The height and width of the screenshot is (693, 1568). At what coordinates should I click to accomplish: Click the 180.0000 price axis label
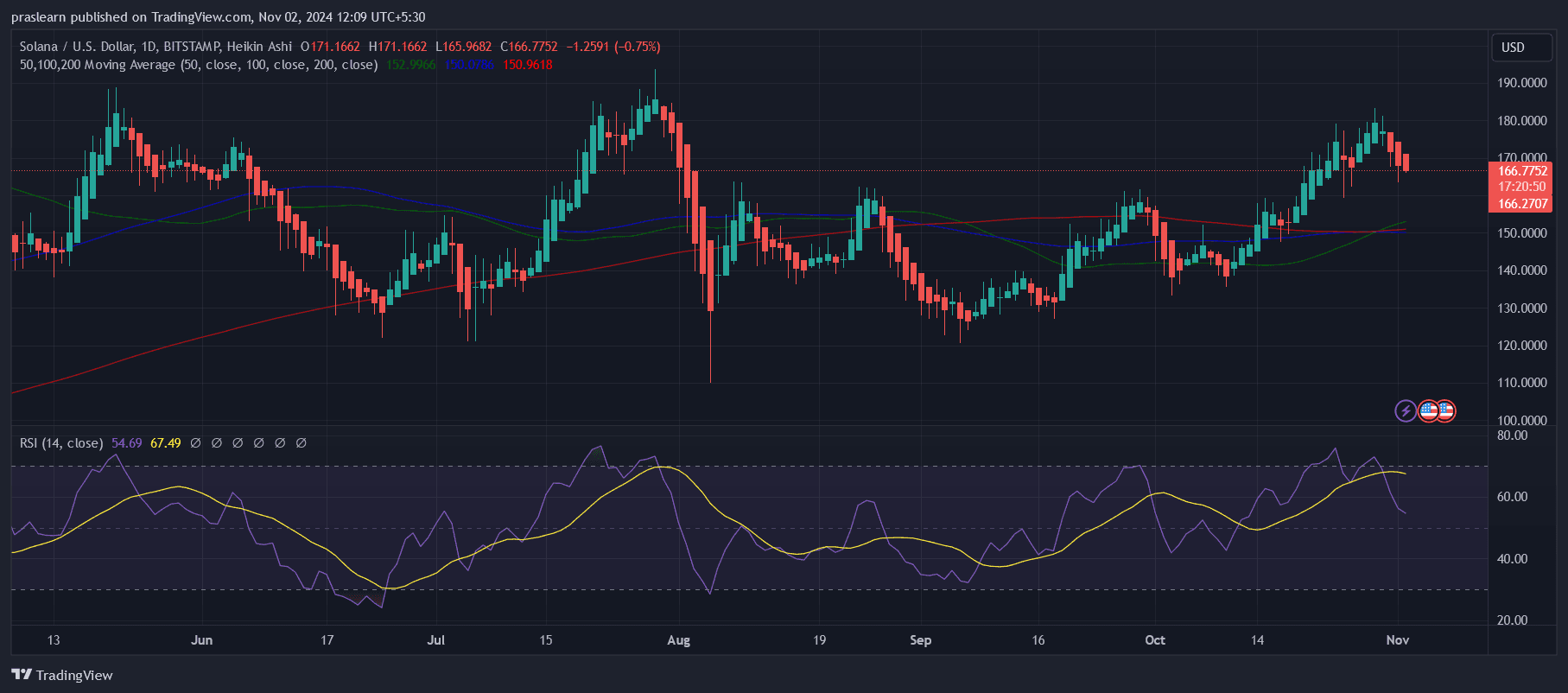[1522, 121]
